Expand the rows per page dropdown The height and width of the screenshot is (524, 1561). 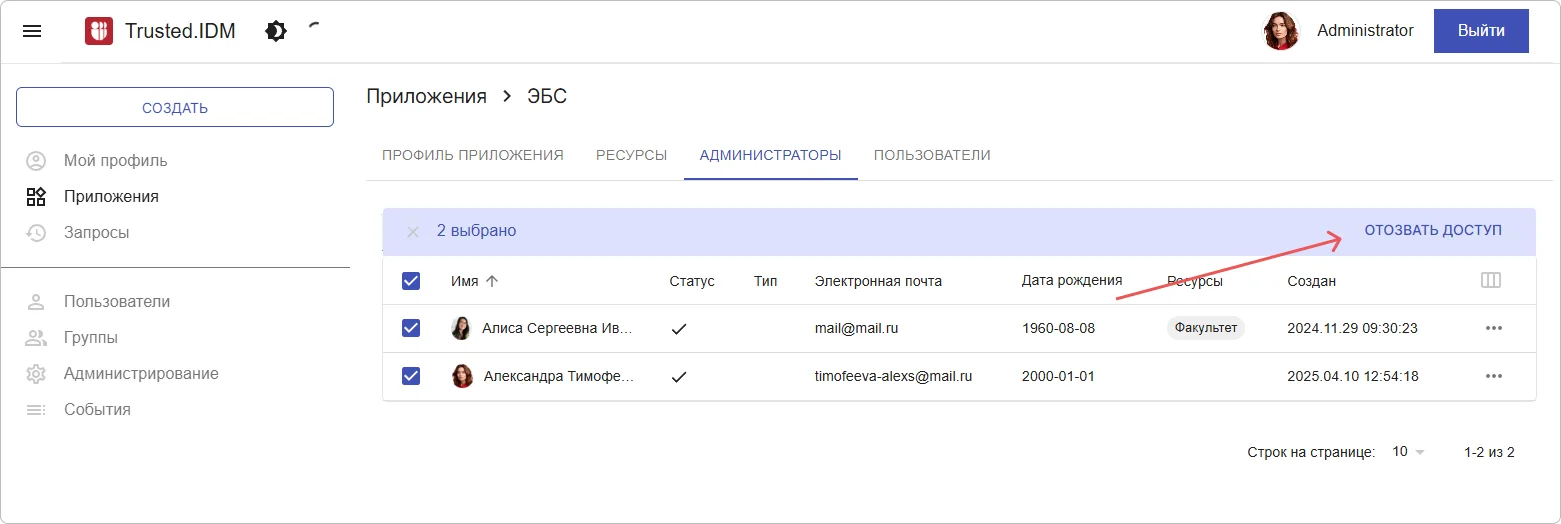coord(1408,452)
